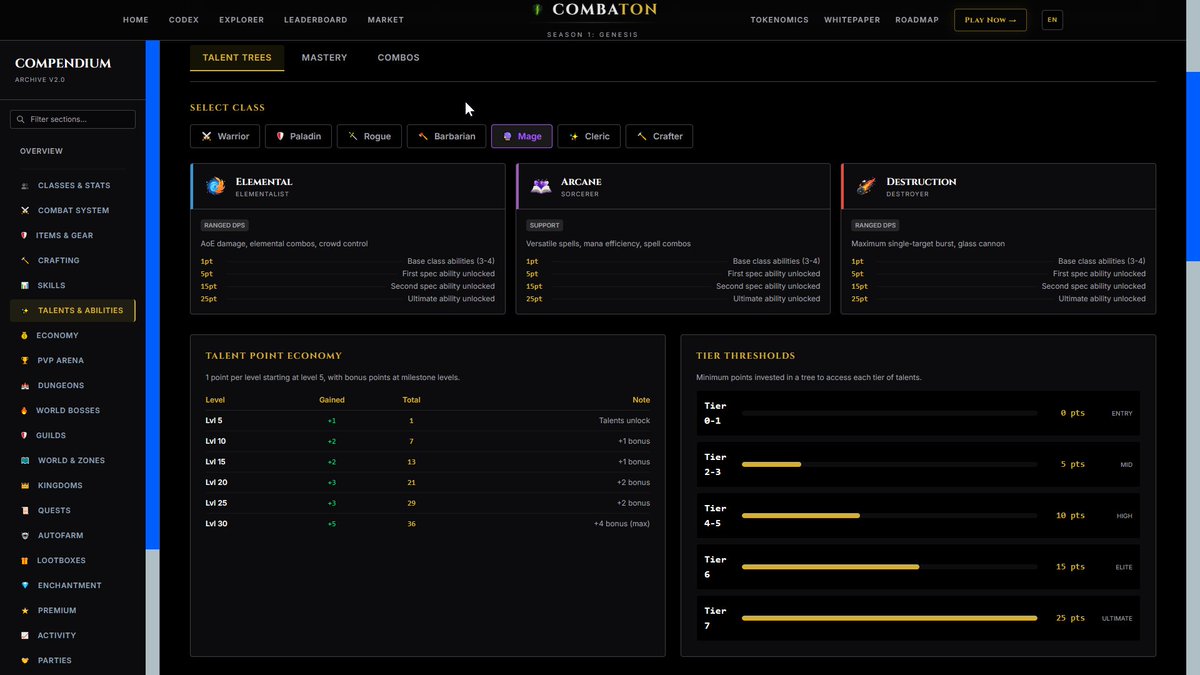The width and height of the screenshot is (1200, 675).
Task: Click the search icon in filter box
Action: [x=20, y=119]
